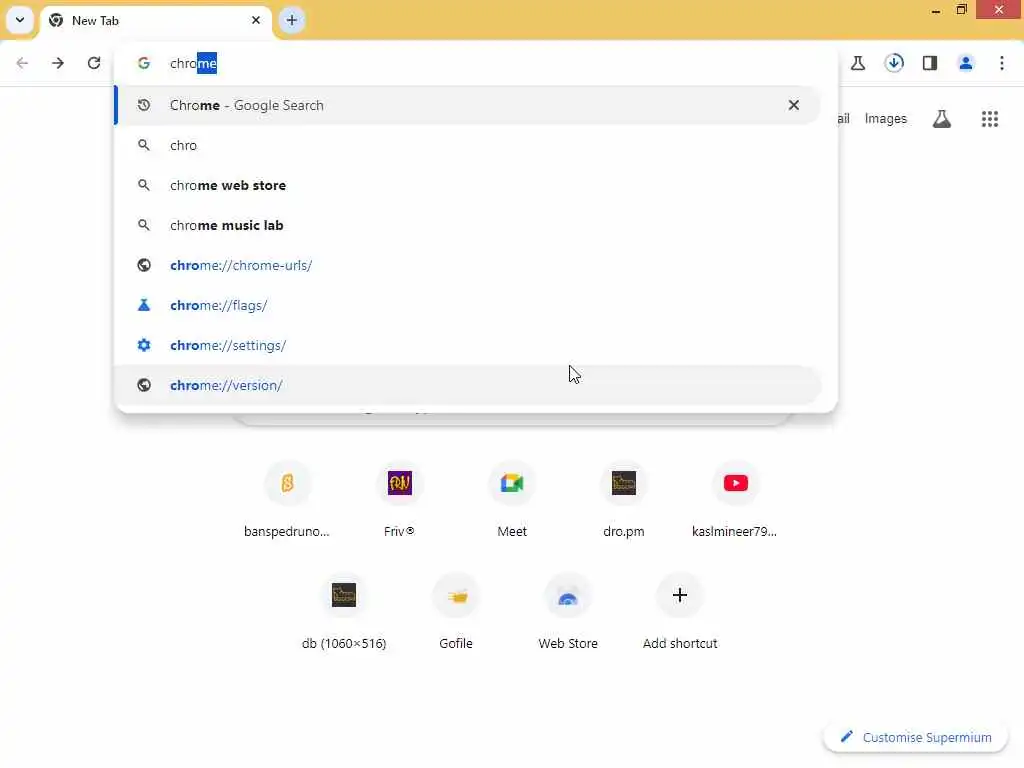Open the Web Store shortcut
This screenshot has height=768, width=1024.
pos(568,612)
